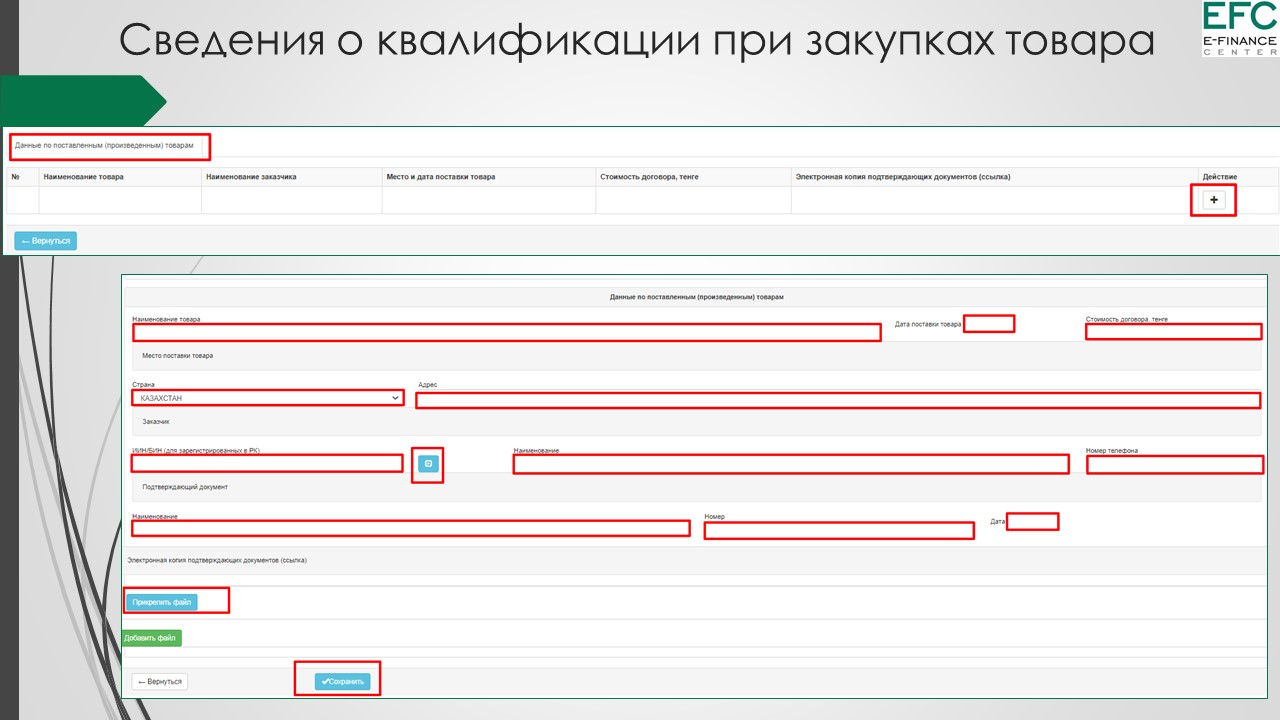Focus the customer Наименование input field
The image size is (1280, 720).
click(791, 464)
